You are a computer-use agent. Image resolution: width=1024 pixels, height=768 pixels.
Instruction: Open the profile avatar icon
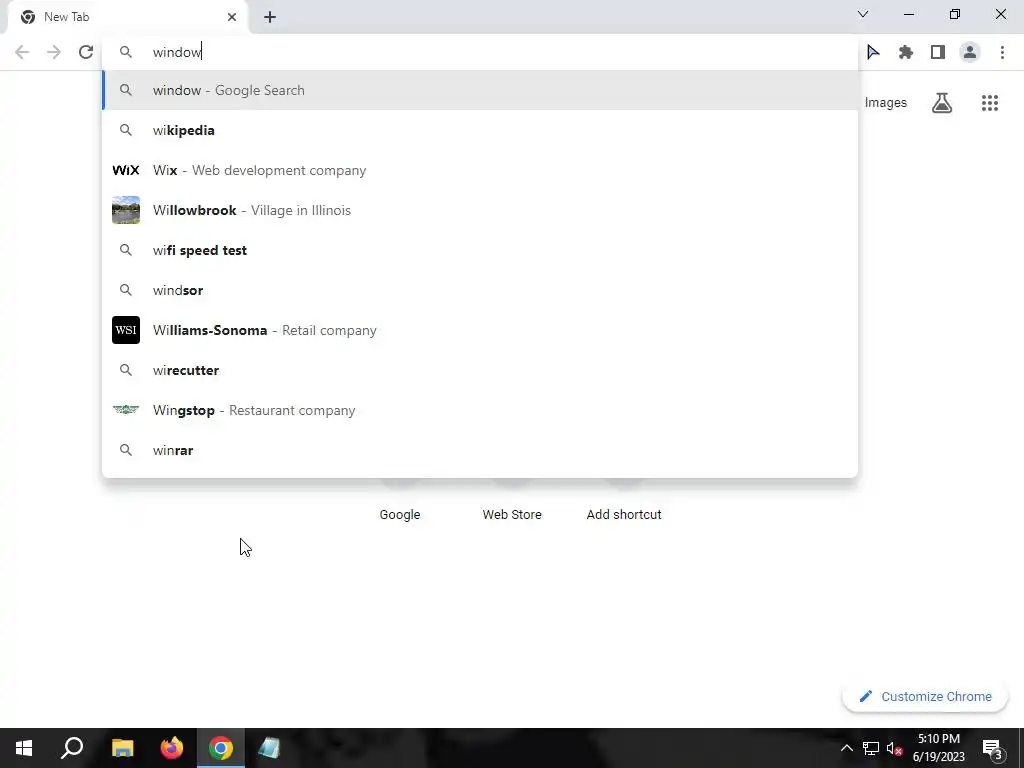970,52
